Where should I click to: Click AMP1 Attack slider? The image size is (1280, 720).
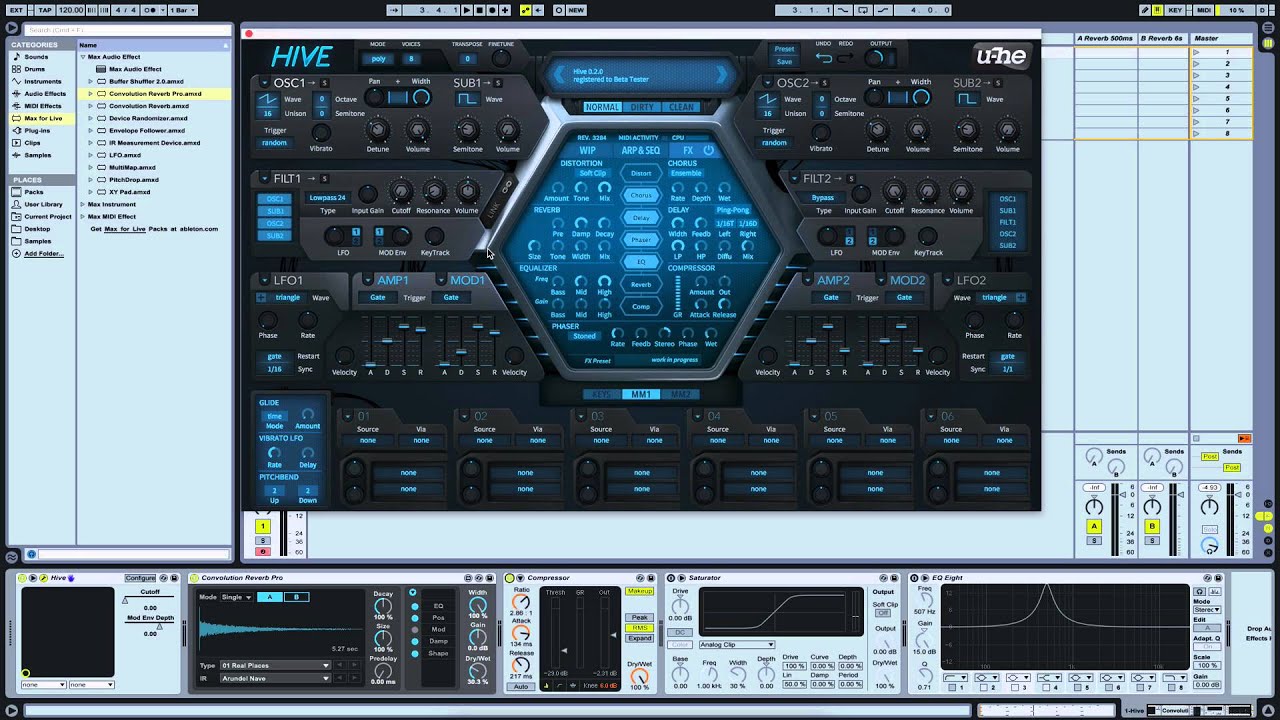coord(371,341)
